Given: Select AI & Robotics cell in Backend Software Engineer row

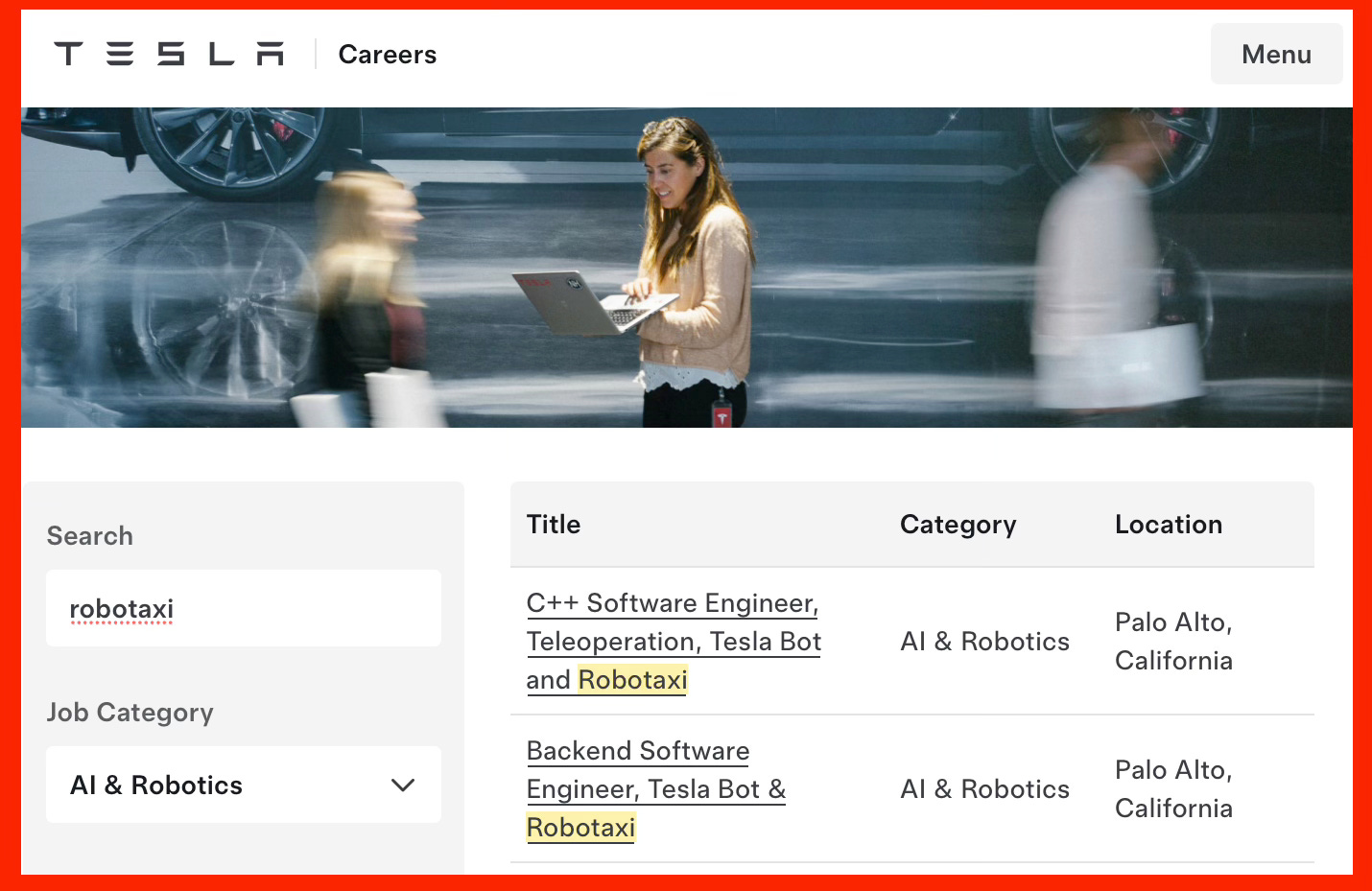Looking at the screenshot, I should pos(984,789).
